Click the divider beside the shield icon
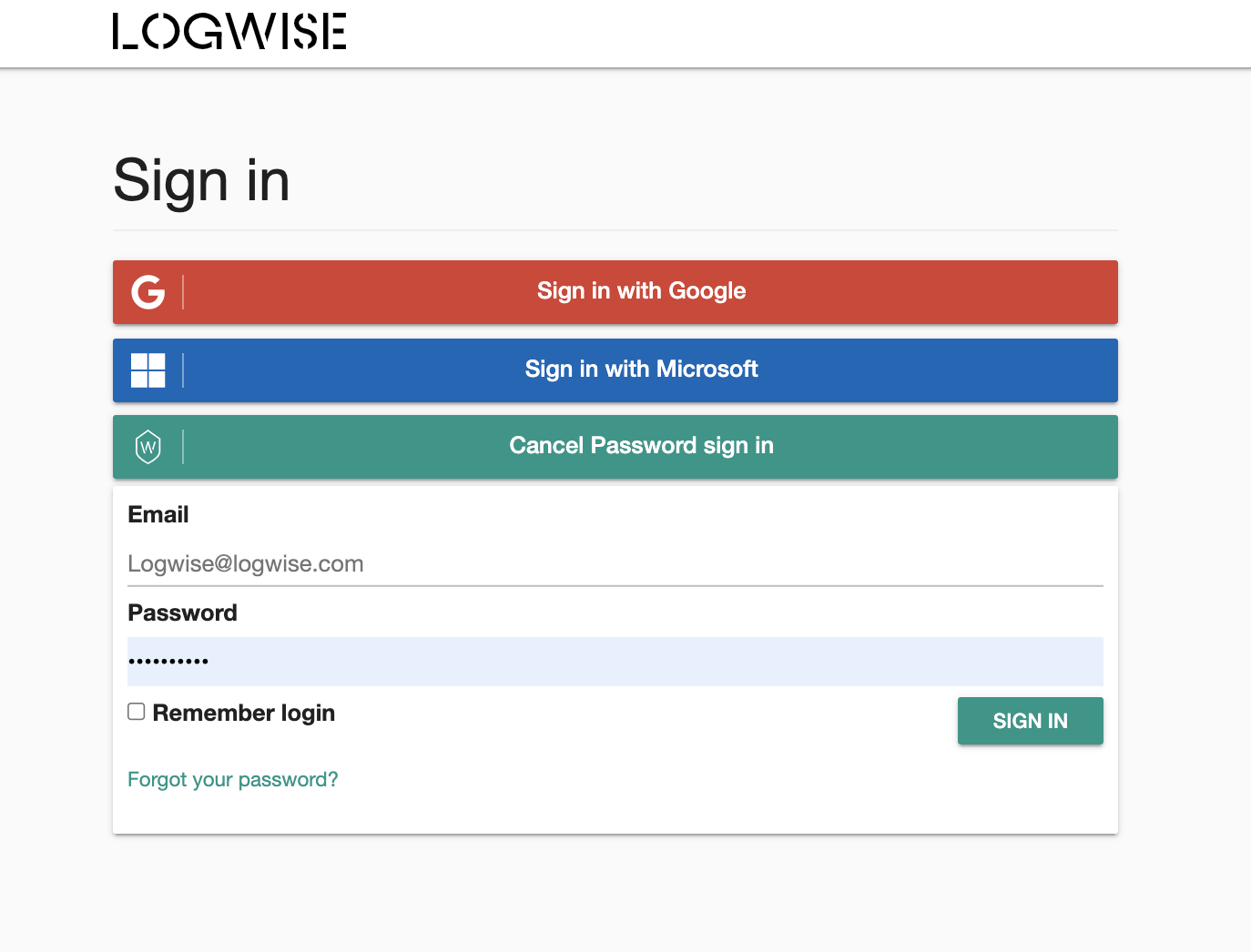Viewport: 1251px width, 952px height. pyautogui.click(x=183, y=447)
